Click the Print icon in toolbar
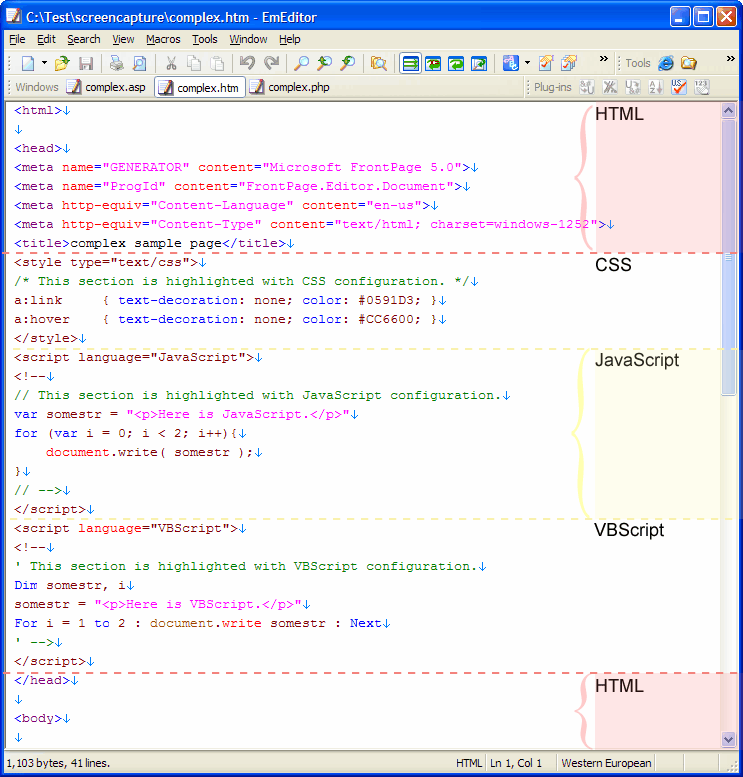 (x=116, y=63)
